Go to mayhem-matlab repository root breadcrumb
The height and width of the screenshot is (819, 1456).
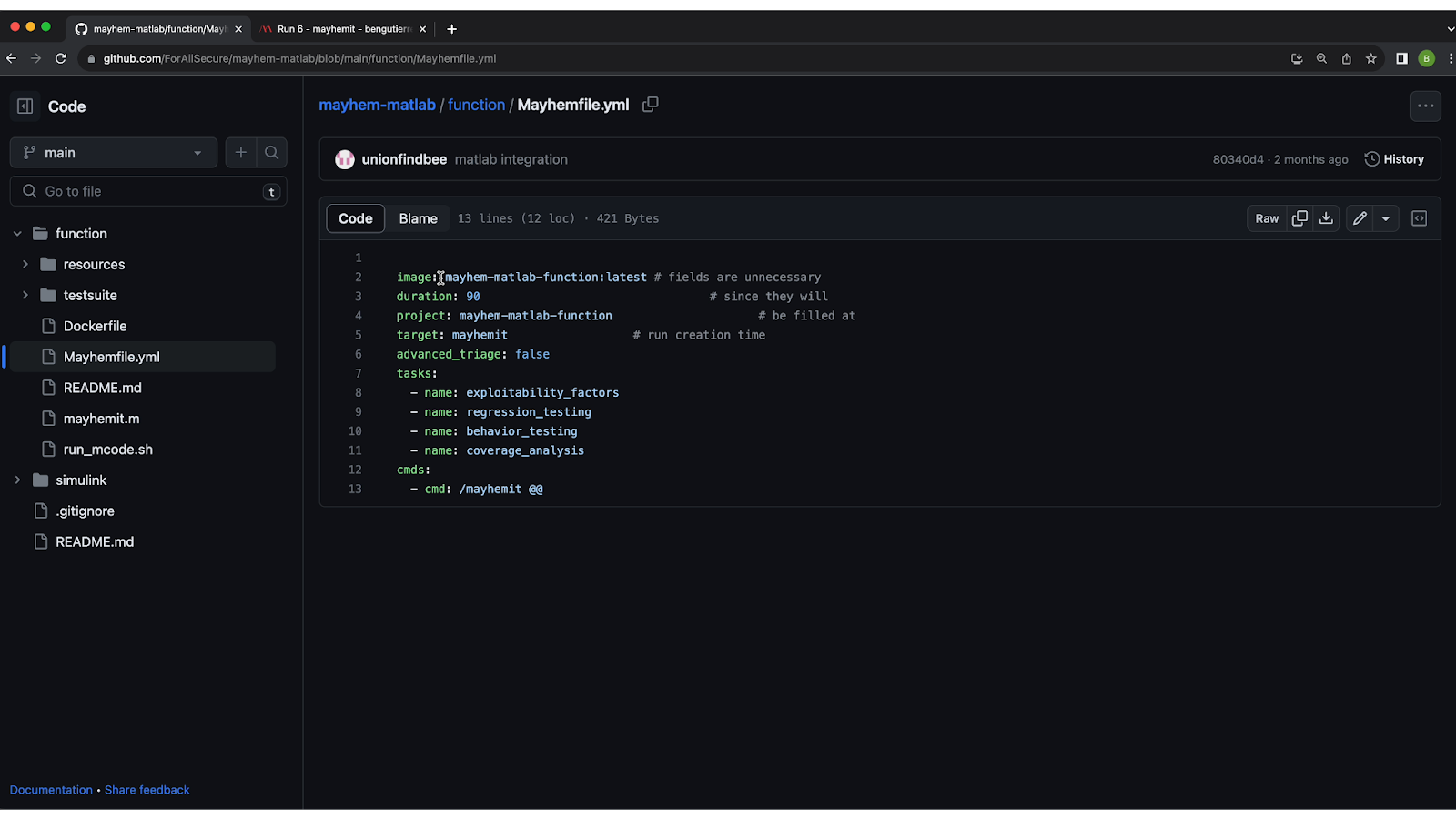377,105
